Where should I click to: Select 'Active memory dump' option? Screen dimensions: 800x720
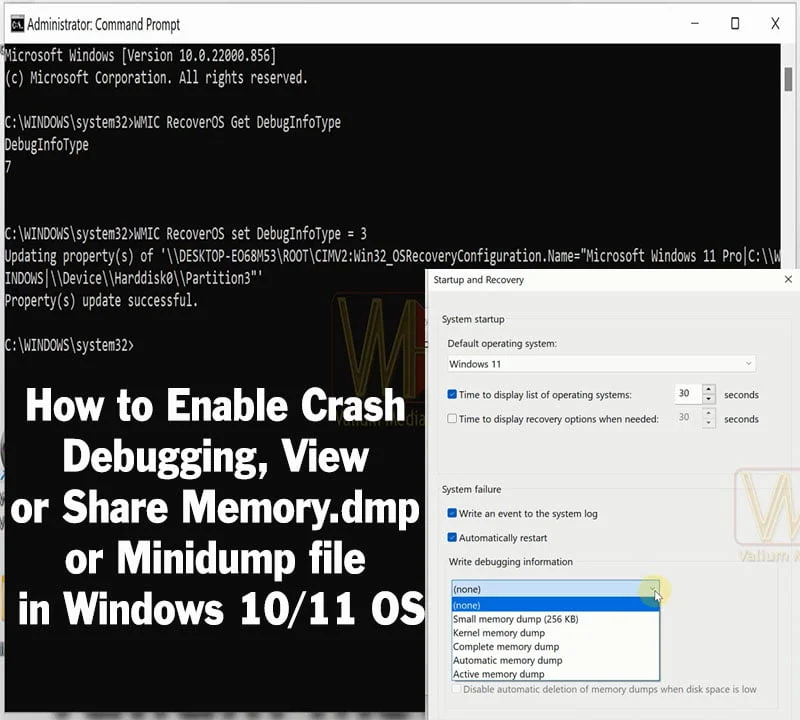pyautogui.click(x=555, y=674)
